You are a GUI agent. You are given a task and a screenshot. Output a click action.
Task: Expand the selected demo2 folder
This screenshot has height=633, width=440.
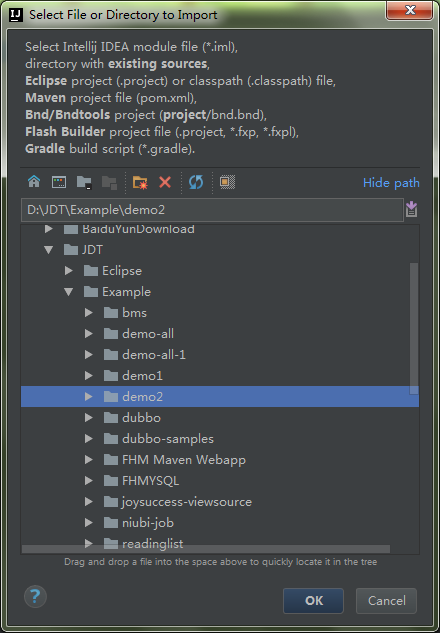89,396
